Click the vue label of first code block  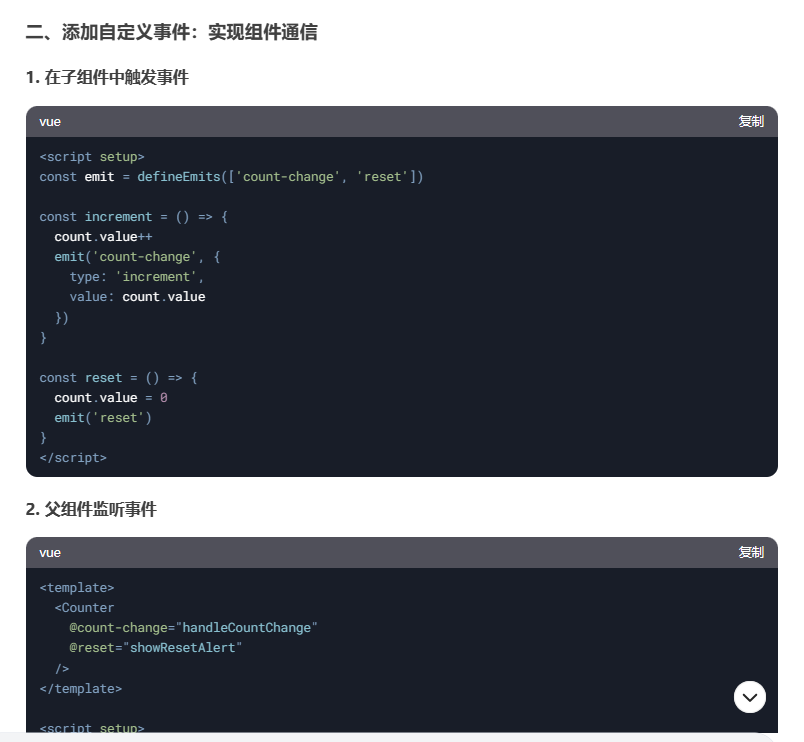pos(50,122)
